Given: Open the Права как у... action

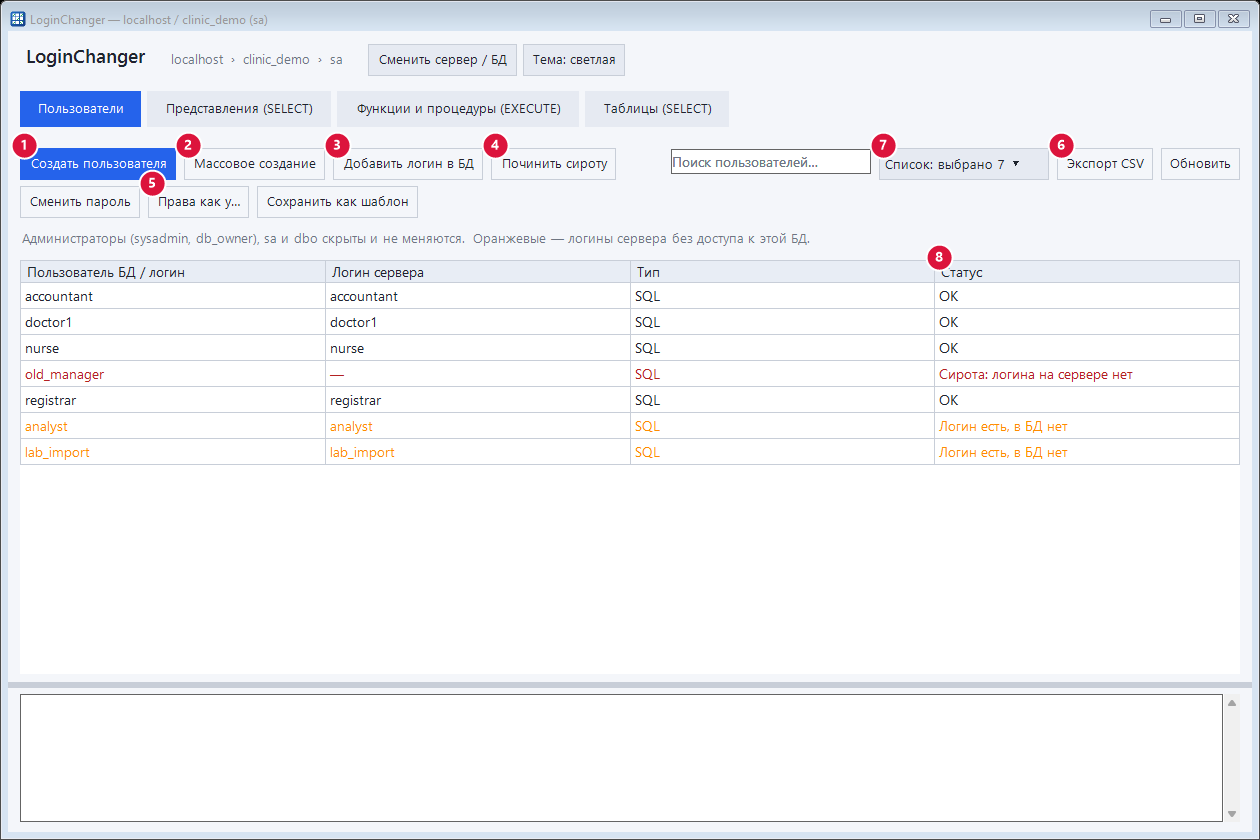Looking at the screenshot, I should [x=198, y=202].
